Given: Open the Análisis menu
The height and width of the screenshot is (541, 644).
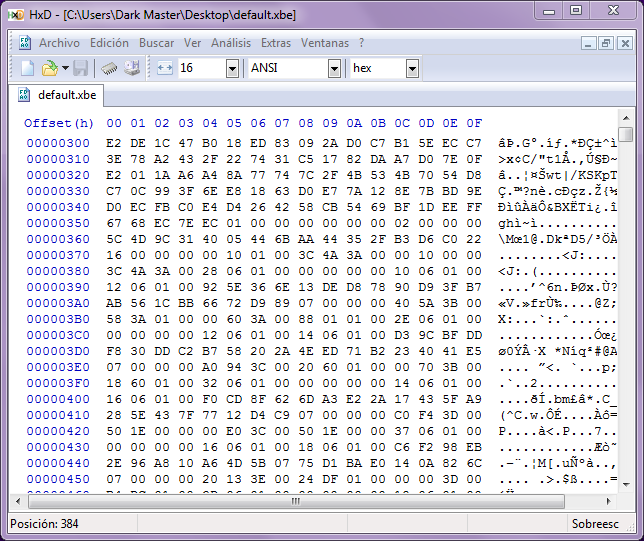Looking at the screenshot, I should 231,43.
